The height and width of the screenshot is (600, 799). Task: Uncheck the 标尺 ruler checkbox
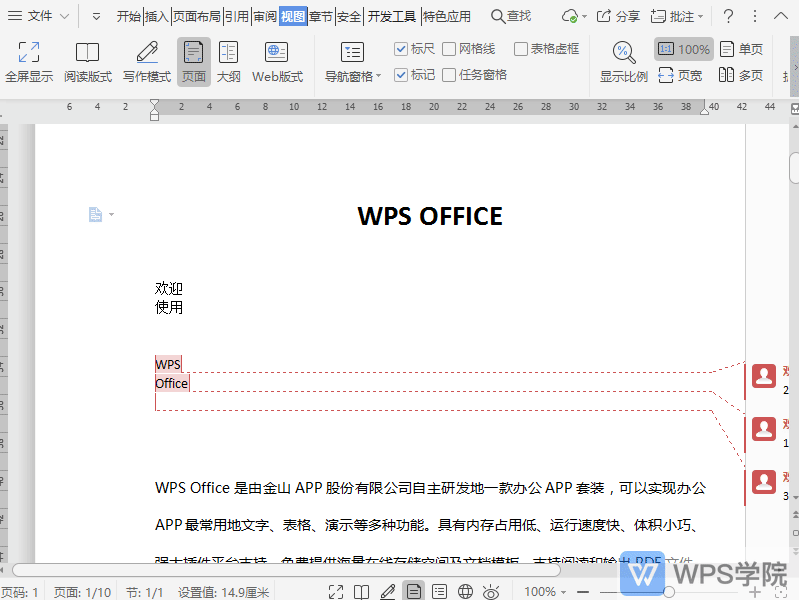401,49
